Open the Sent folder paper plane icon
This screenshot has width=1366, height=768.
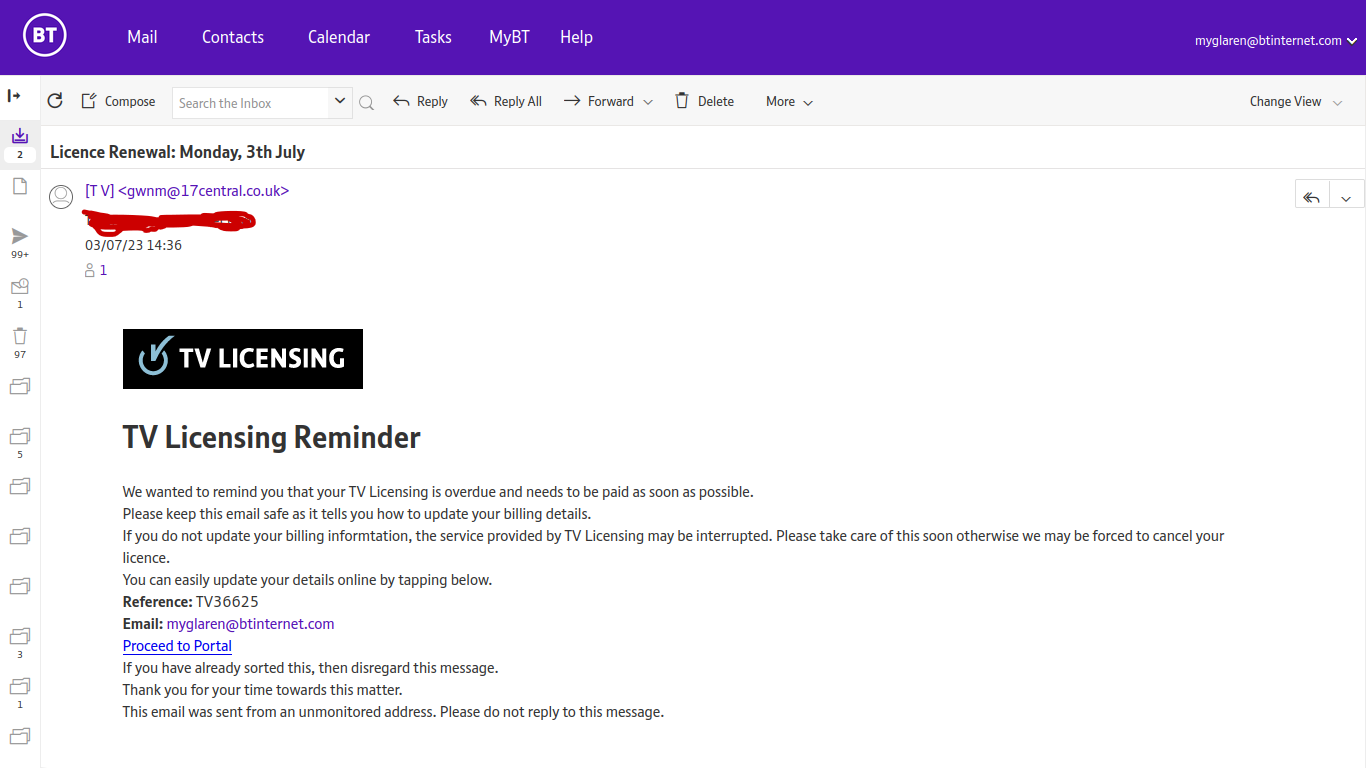(20, 236)
